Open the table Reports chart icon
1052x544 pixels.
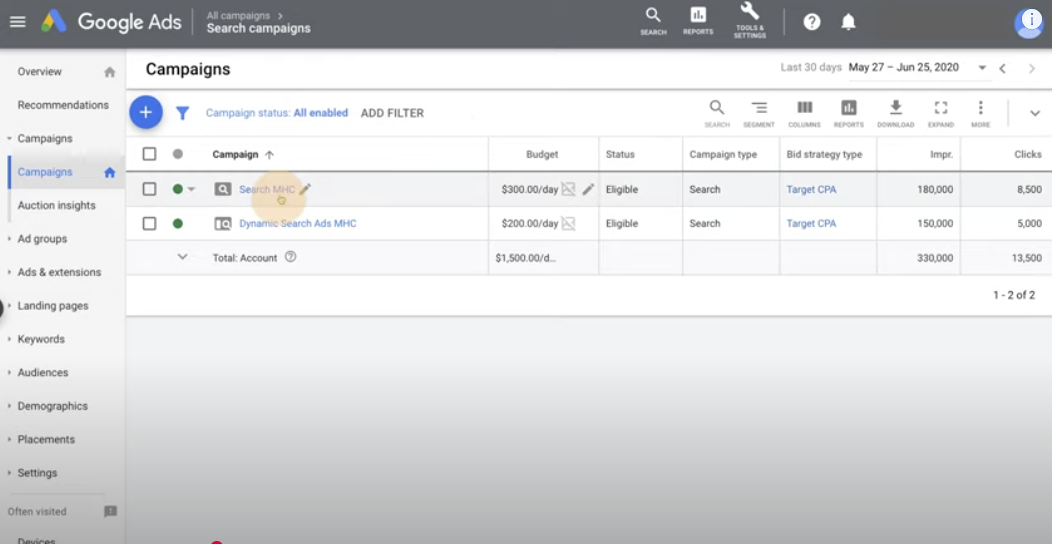[x=849, y=113]
